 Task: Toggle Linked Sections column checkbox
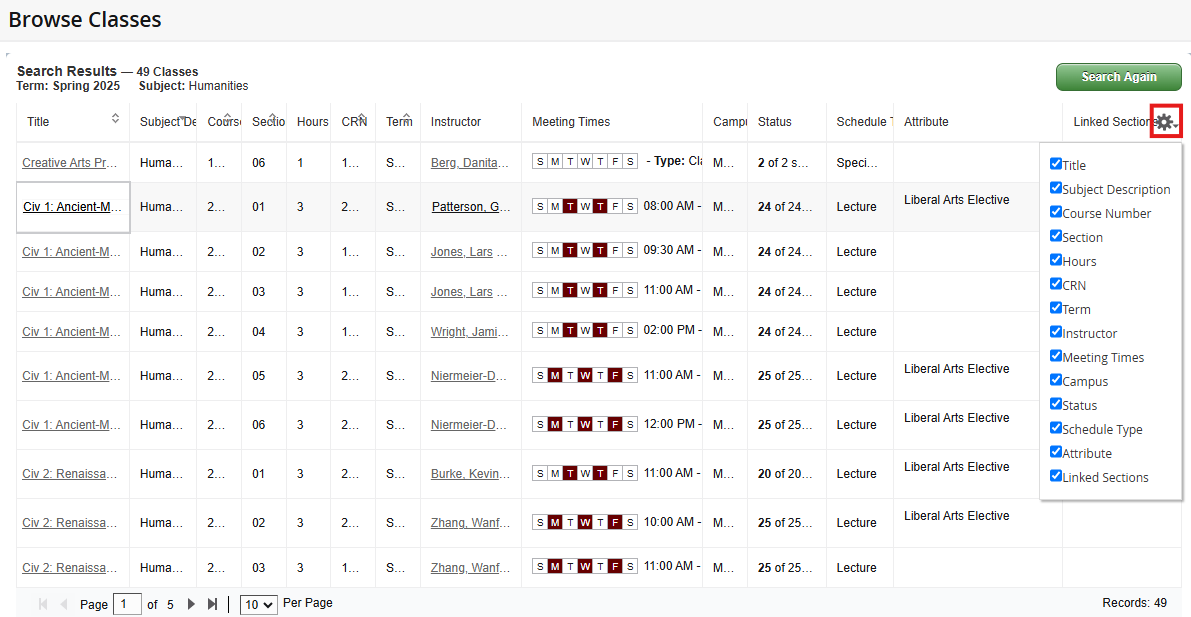pos(1055,476)
